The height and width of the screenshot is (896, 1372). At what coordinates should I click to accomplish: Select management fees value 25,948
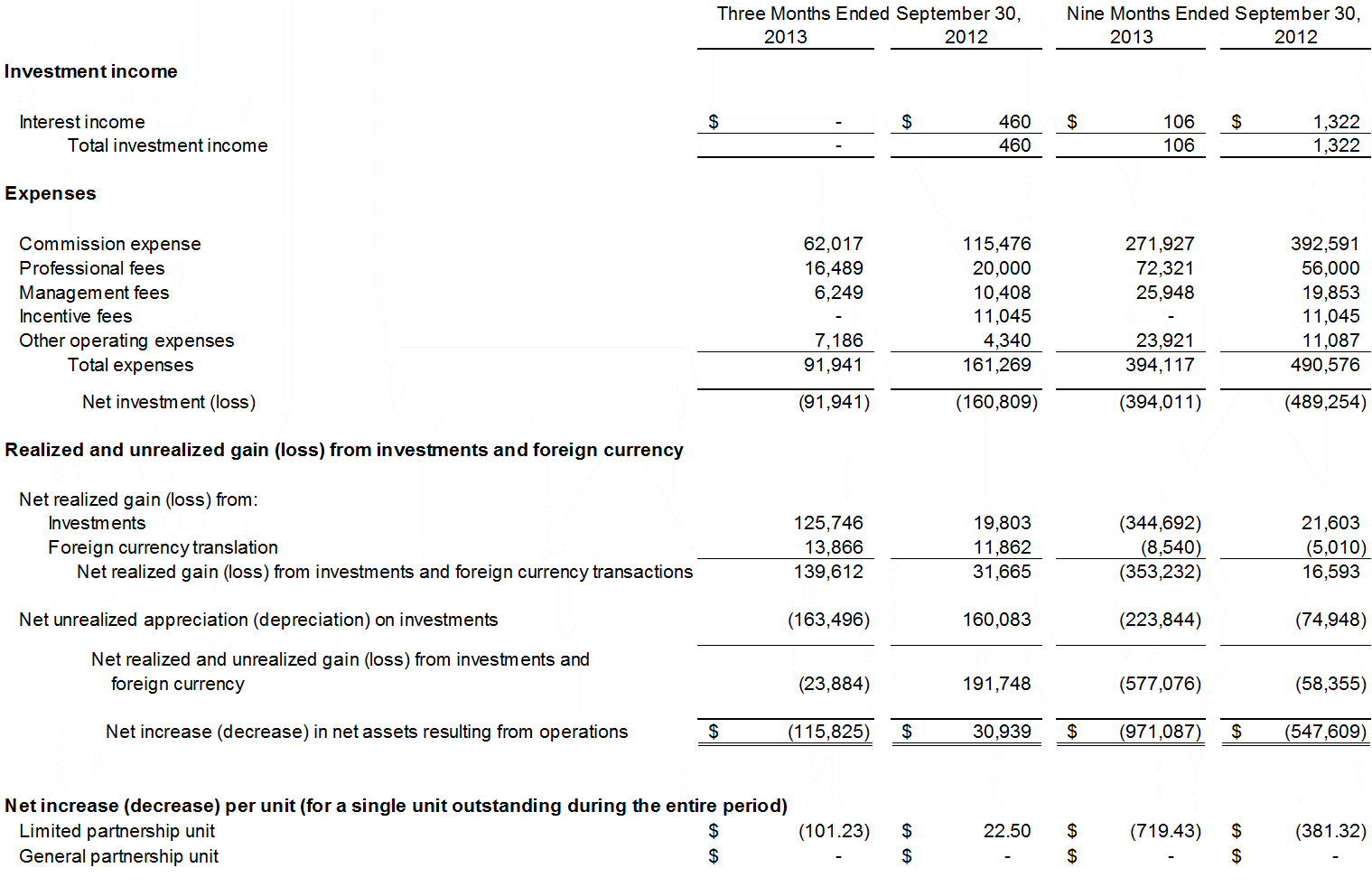click(1165, 293)
